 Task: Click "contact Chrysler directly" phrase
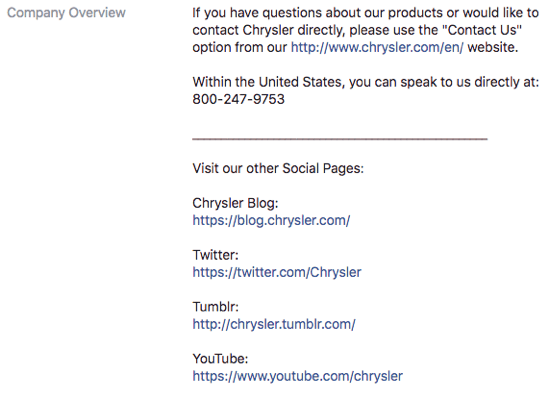pyautogui.click(x=269, y=30)
